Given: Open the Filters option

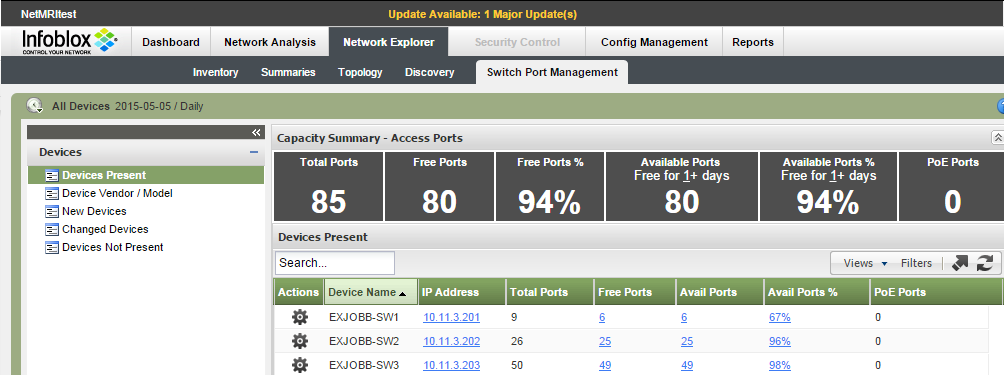Looking at the screenshot, I should click(916, 263).
